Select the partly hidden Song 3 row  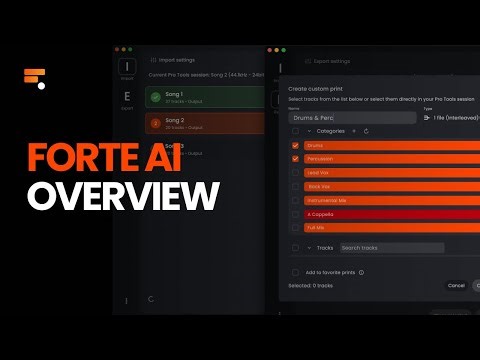point(205,149)
